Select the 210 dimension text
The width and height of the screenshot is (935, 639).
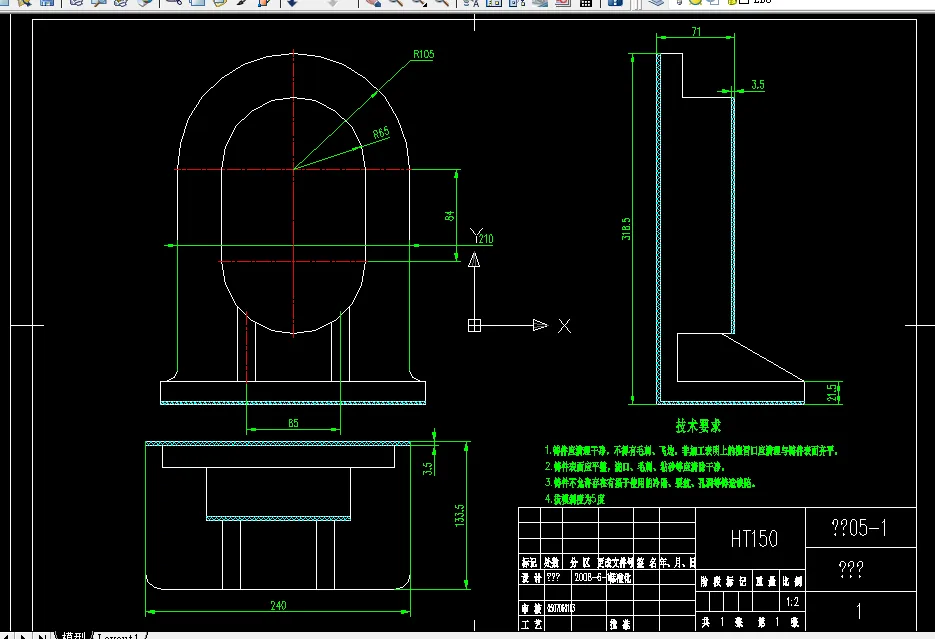coord(486,239)
